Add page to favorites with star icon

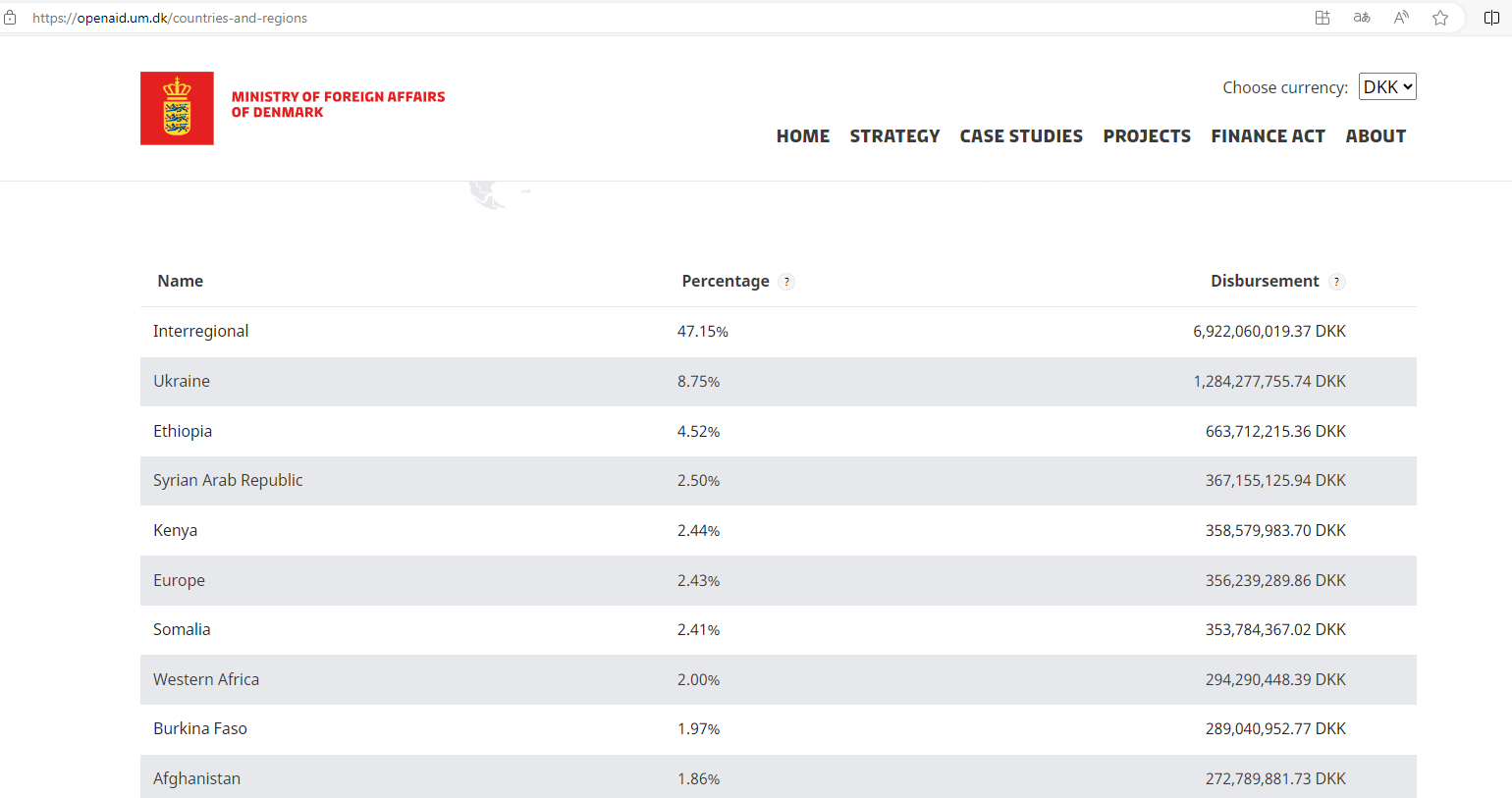[x=1440, y=18]
